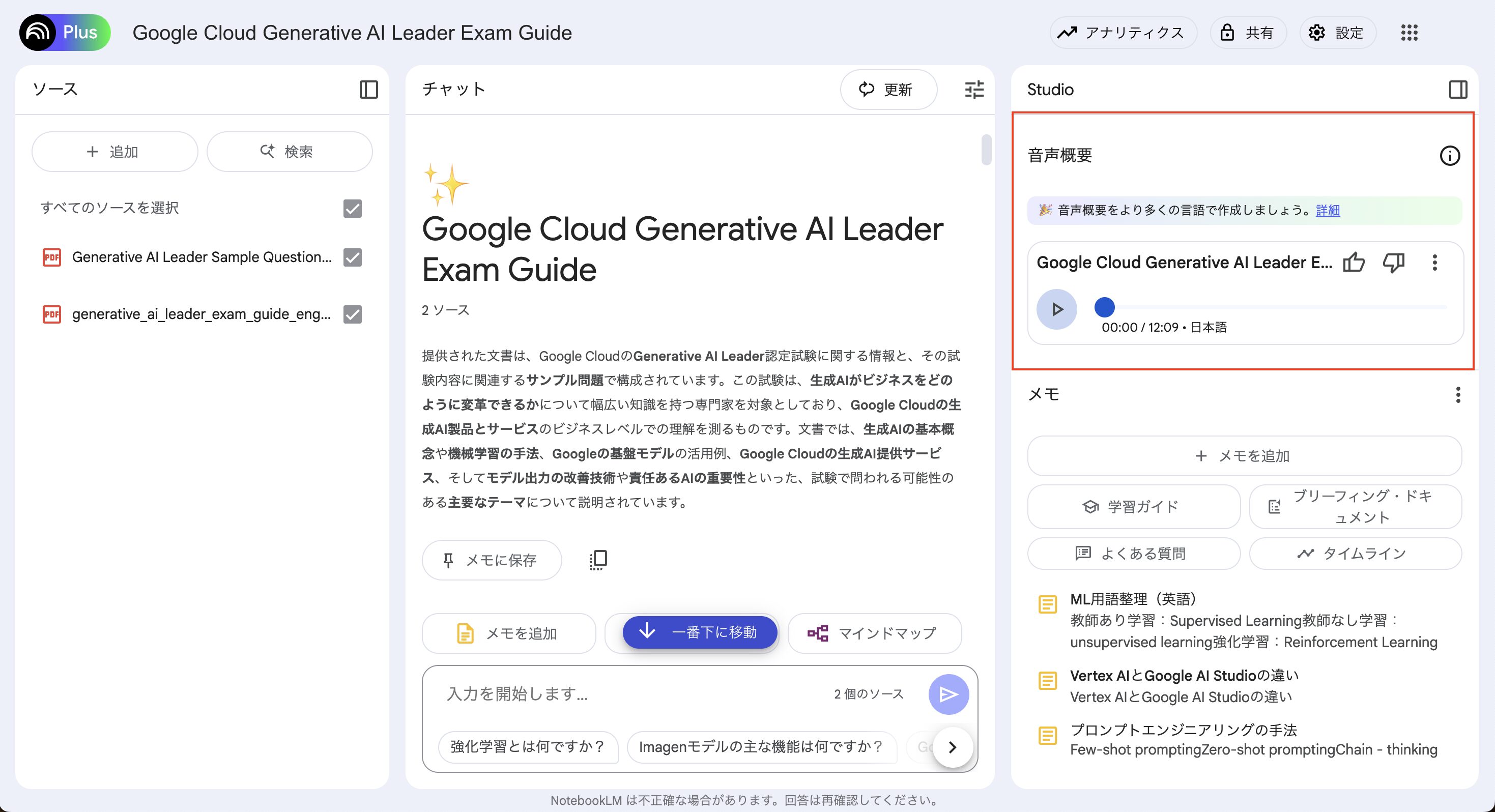Generate よくある質問 FAQ
The height and width of the screenshot is (812, 1495).
pos(1133,554)
